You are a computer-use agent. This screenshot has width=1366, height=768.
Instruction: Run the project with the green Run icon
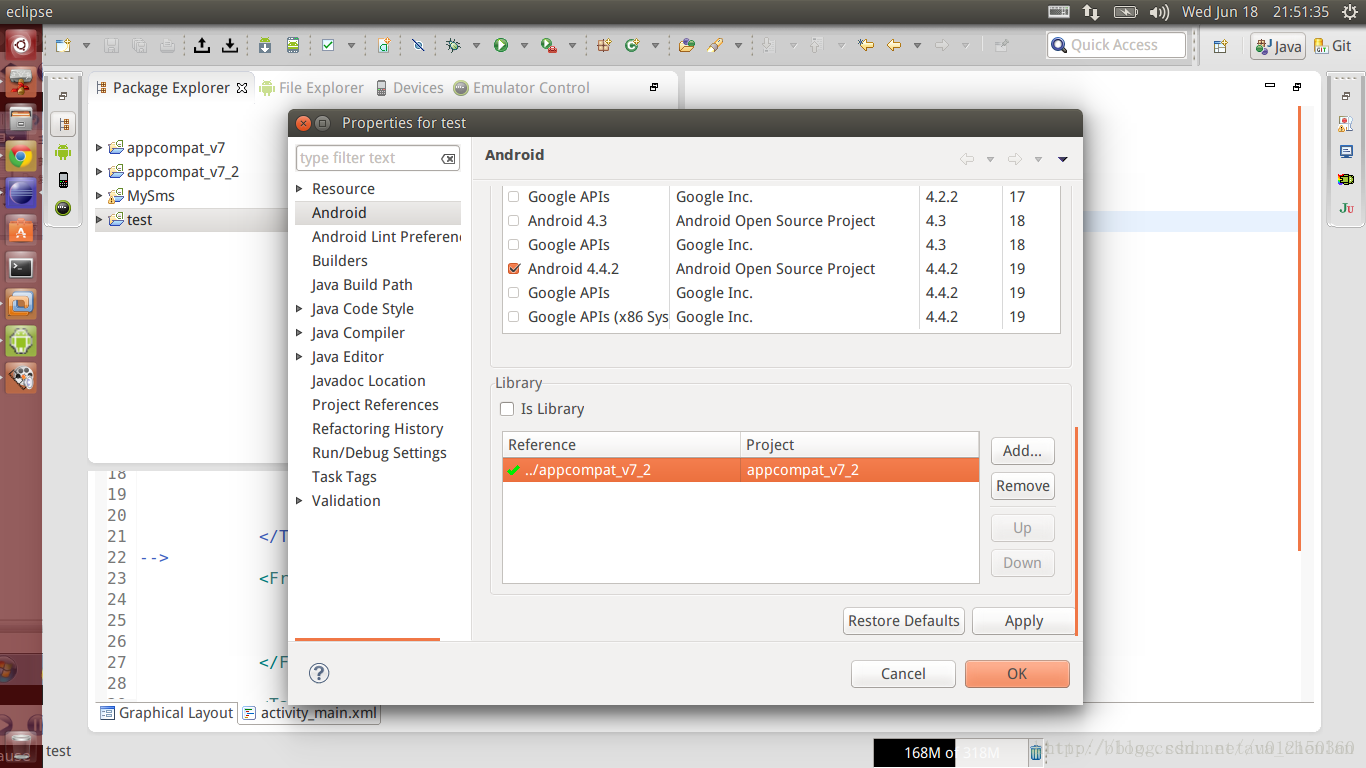[501, 45]
